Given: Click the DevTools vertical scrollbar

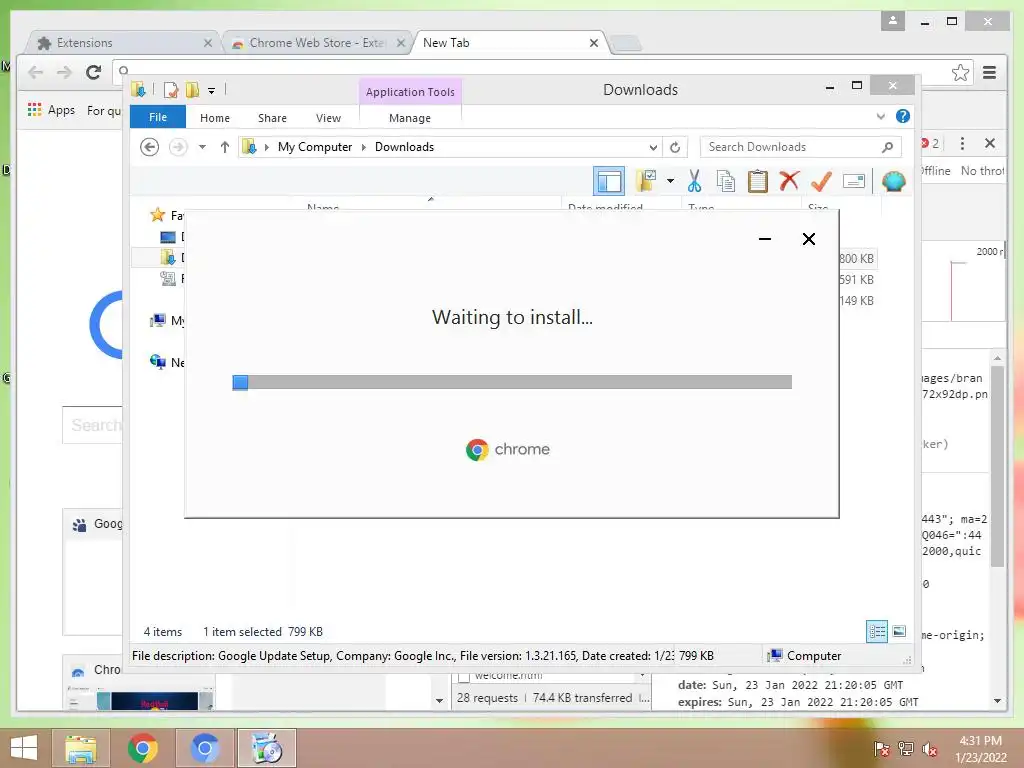Looking at the screenshot, I should click(997, 464).
